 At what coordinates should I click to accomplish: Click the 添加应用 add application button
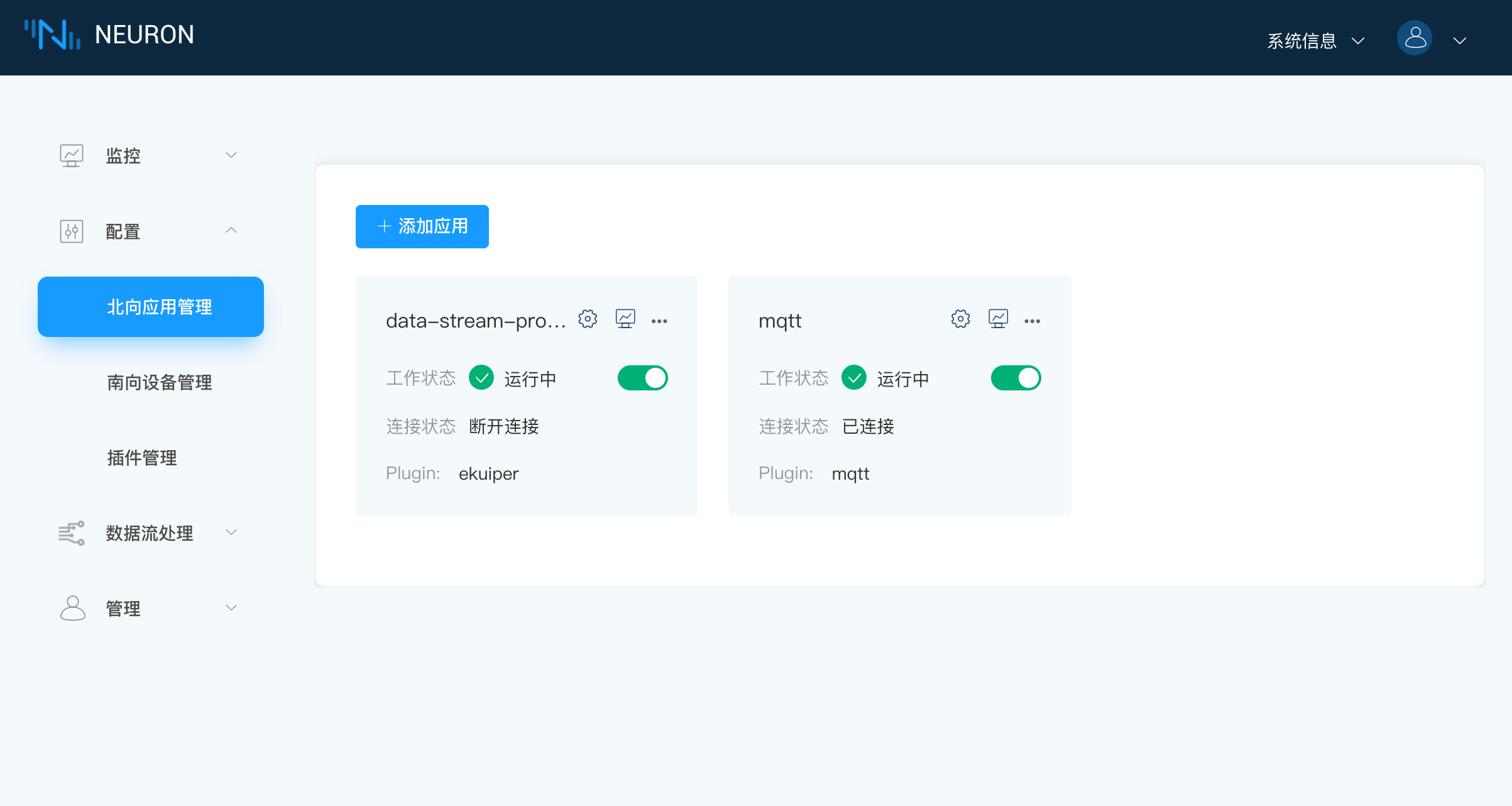pyautogui.click(x=422, y=226)
